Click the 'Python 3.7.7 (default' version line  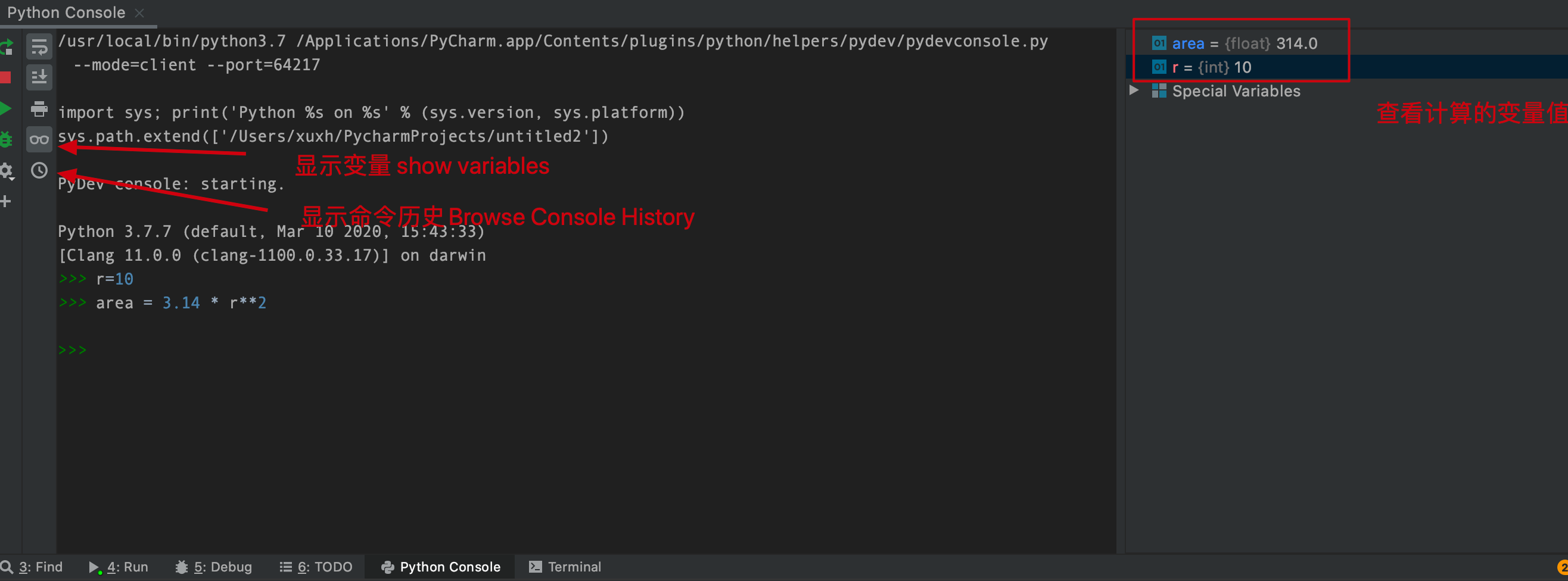point(272,231)
